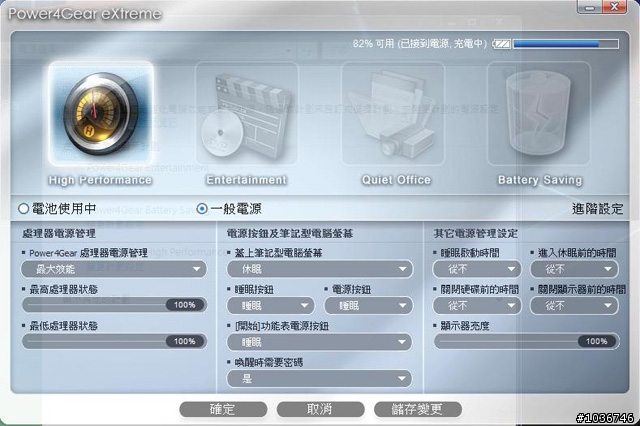Click the Battery Saving mode label
The height and width of the screenshot is (426, 640).
pyautogui.click(x=540, y=180)
